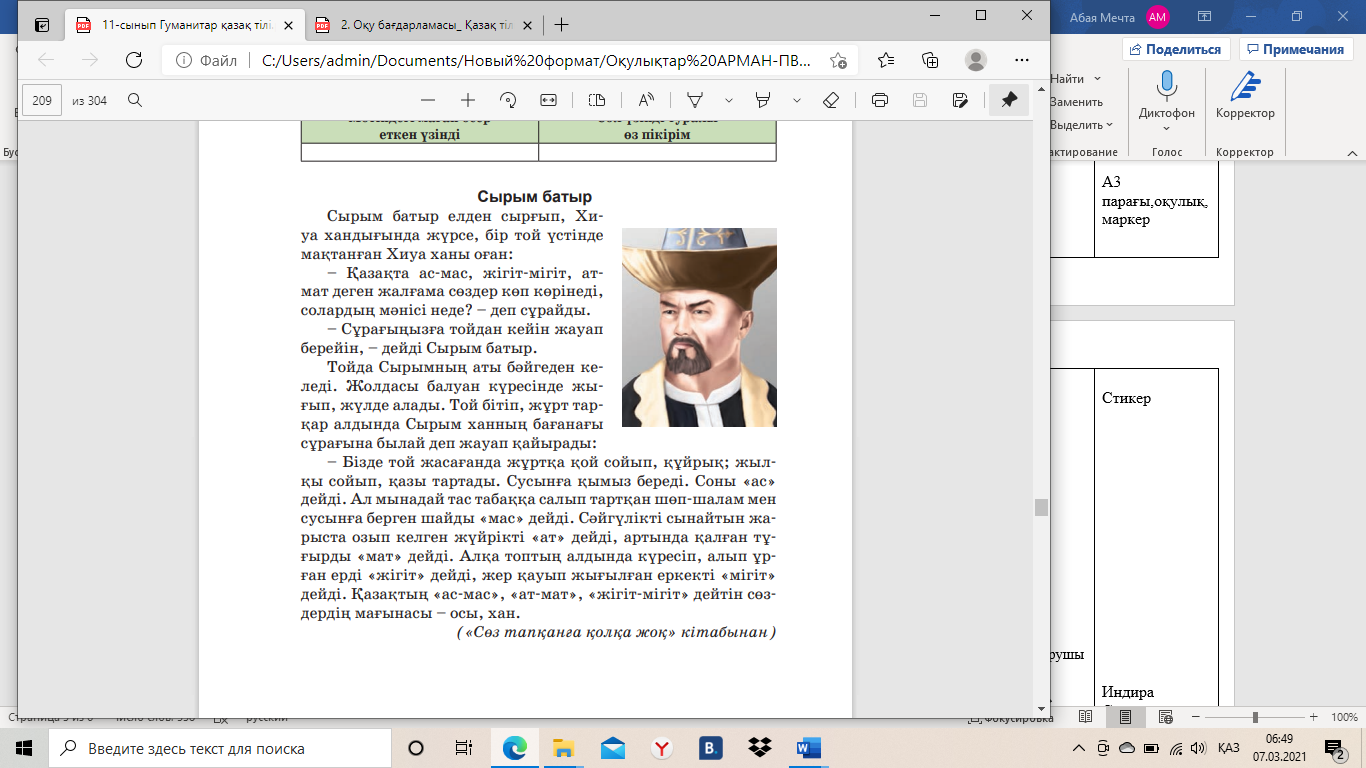Open a new browser tab
1366x768 pixels.
coord(561,24)
